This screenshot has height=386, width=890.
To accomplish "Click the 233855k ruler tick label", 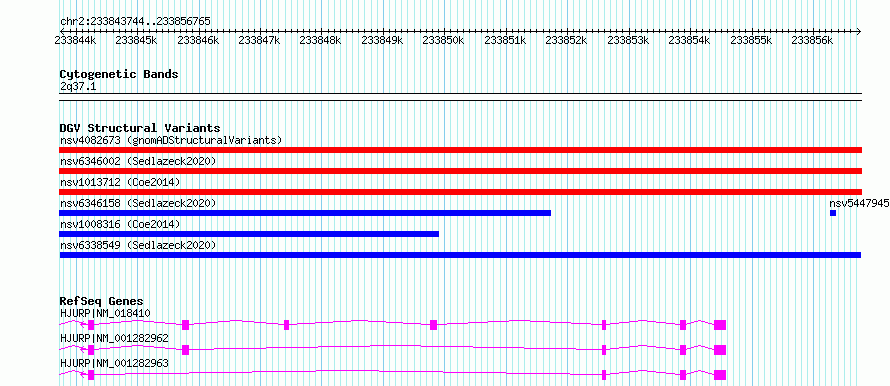I will point(752,40).
